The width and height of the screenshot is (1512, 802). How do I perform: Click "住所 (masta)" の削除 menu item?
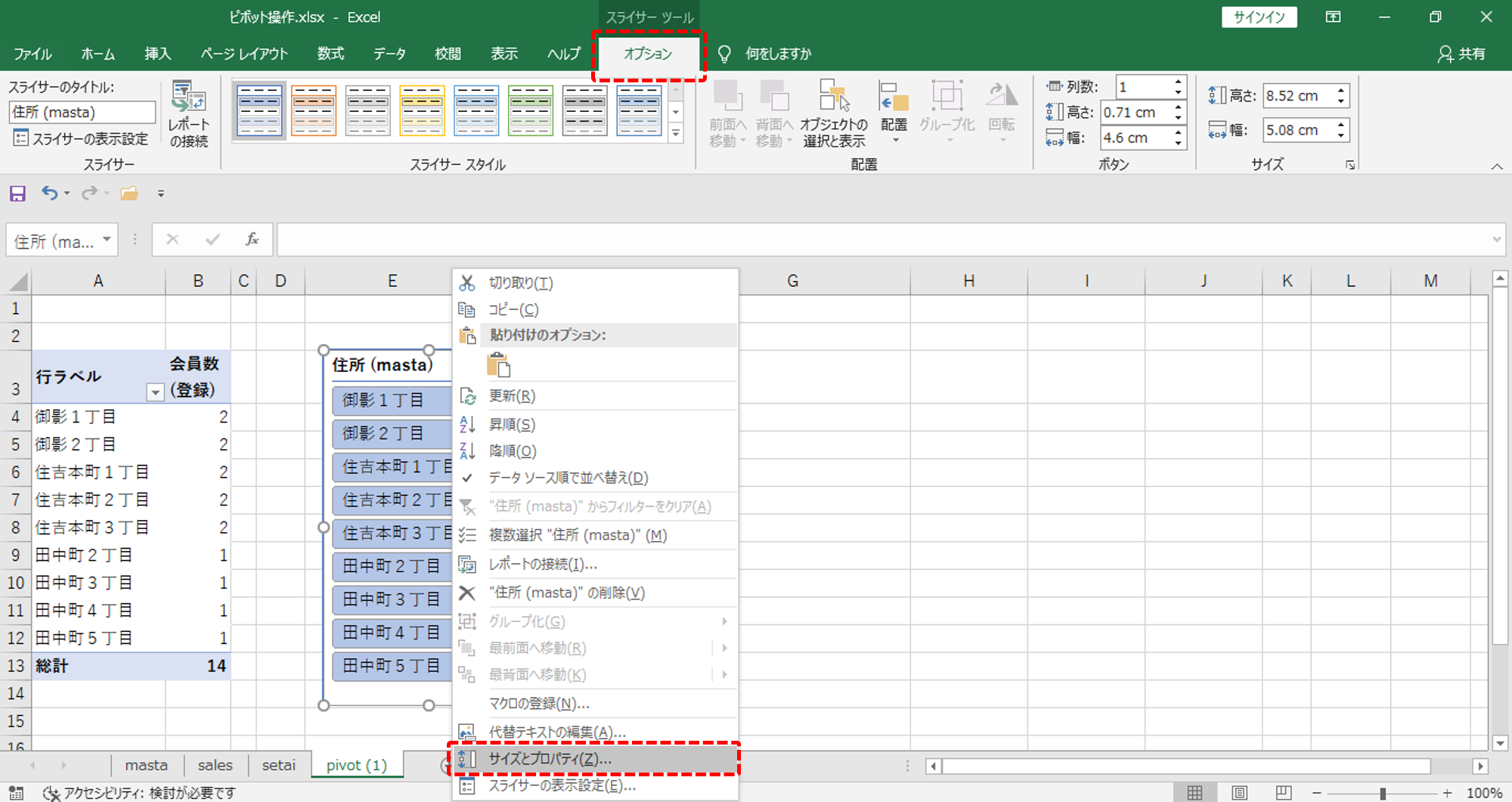(595, 593)
